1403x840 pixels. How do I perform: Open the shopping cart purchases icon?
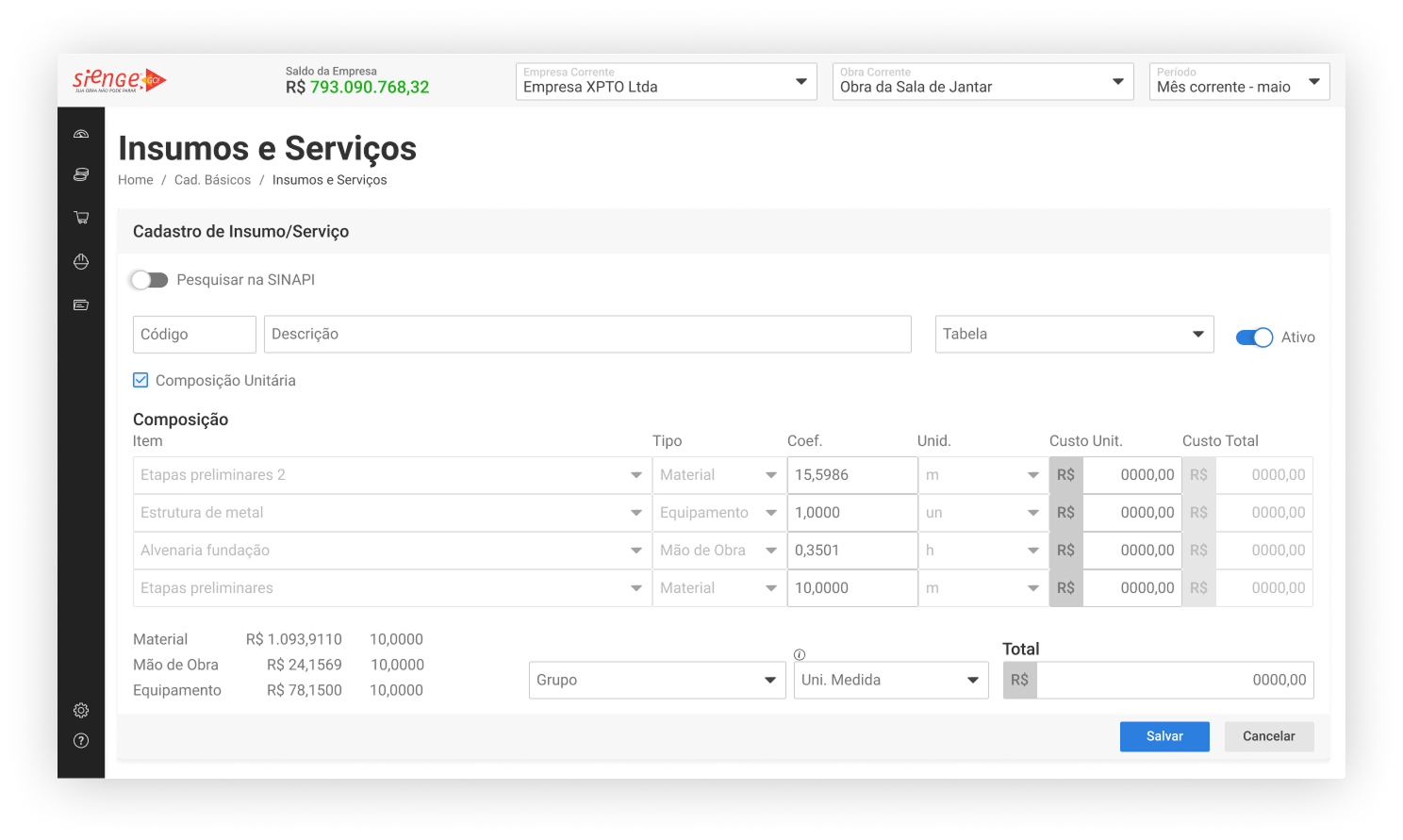click(x=81, y=218)
